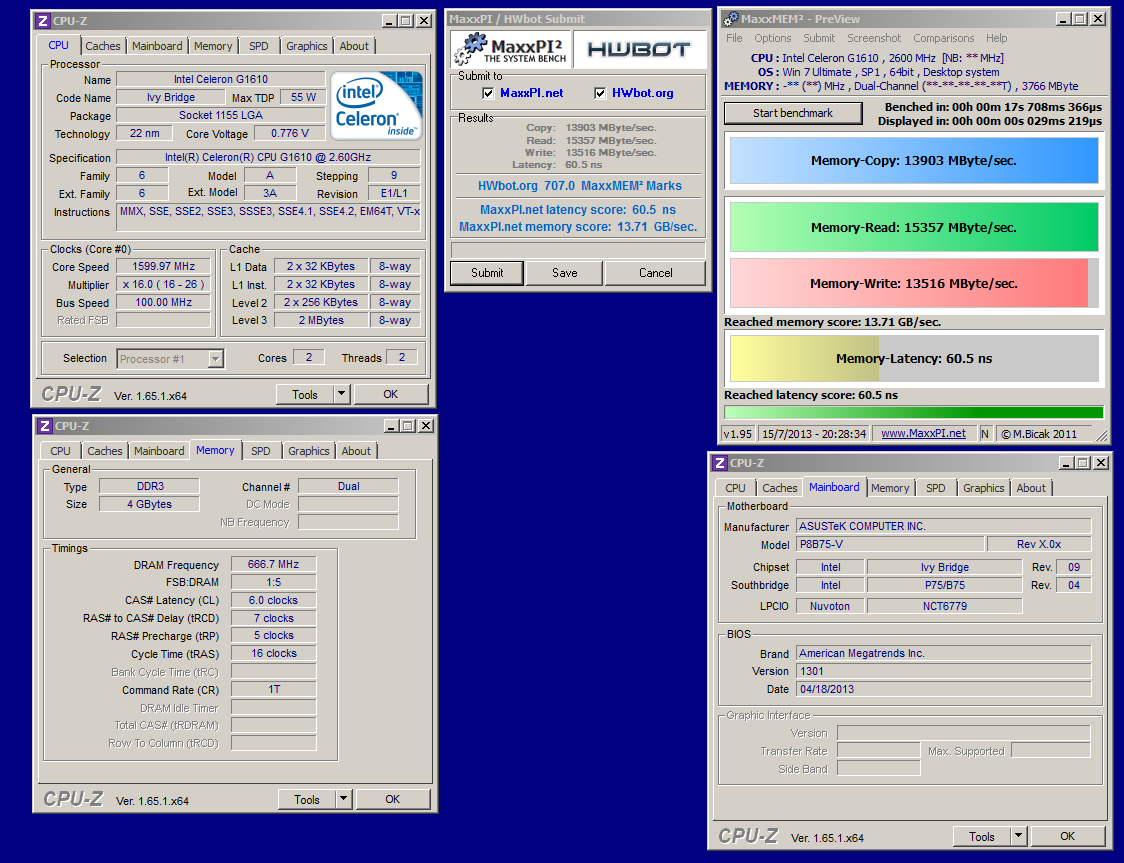Click the resize grip of the MaxxMEM² window
The image size is (1124, 863).
pos(1100,435)
